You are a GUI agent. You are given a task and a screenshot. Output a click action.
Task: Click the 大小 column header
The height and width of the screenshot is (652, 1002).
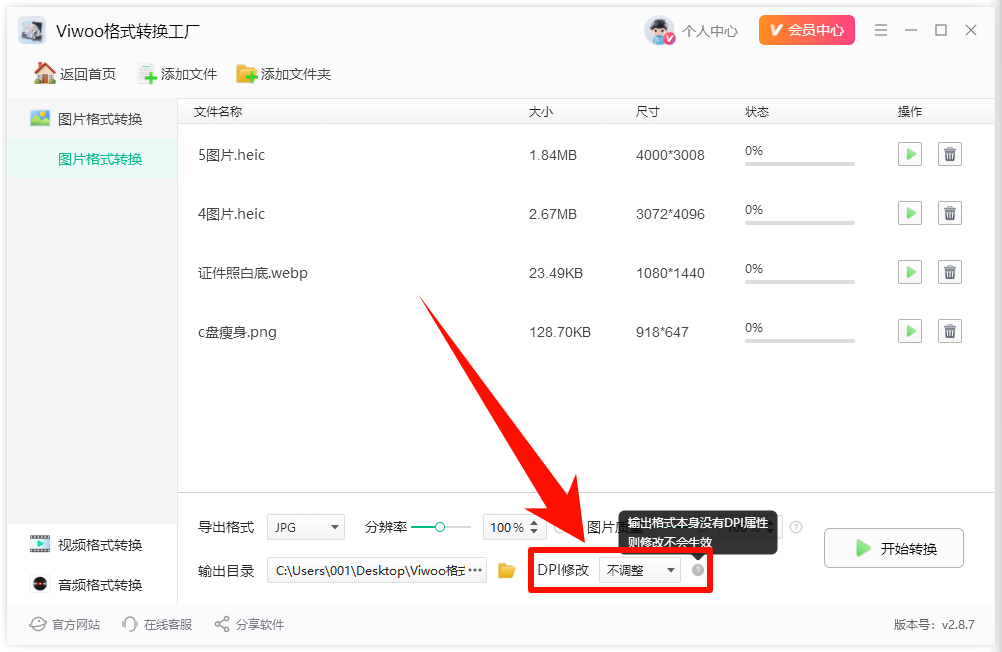541,112
